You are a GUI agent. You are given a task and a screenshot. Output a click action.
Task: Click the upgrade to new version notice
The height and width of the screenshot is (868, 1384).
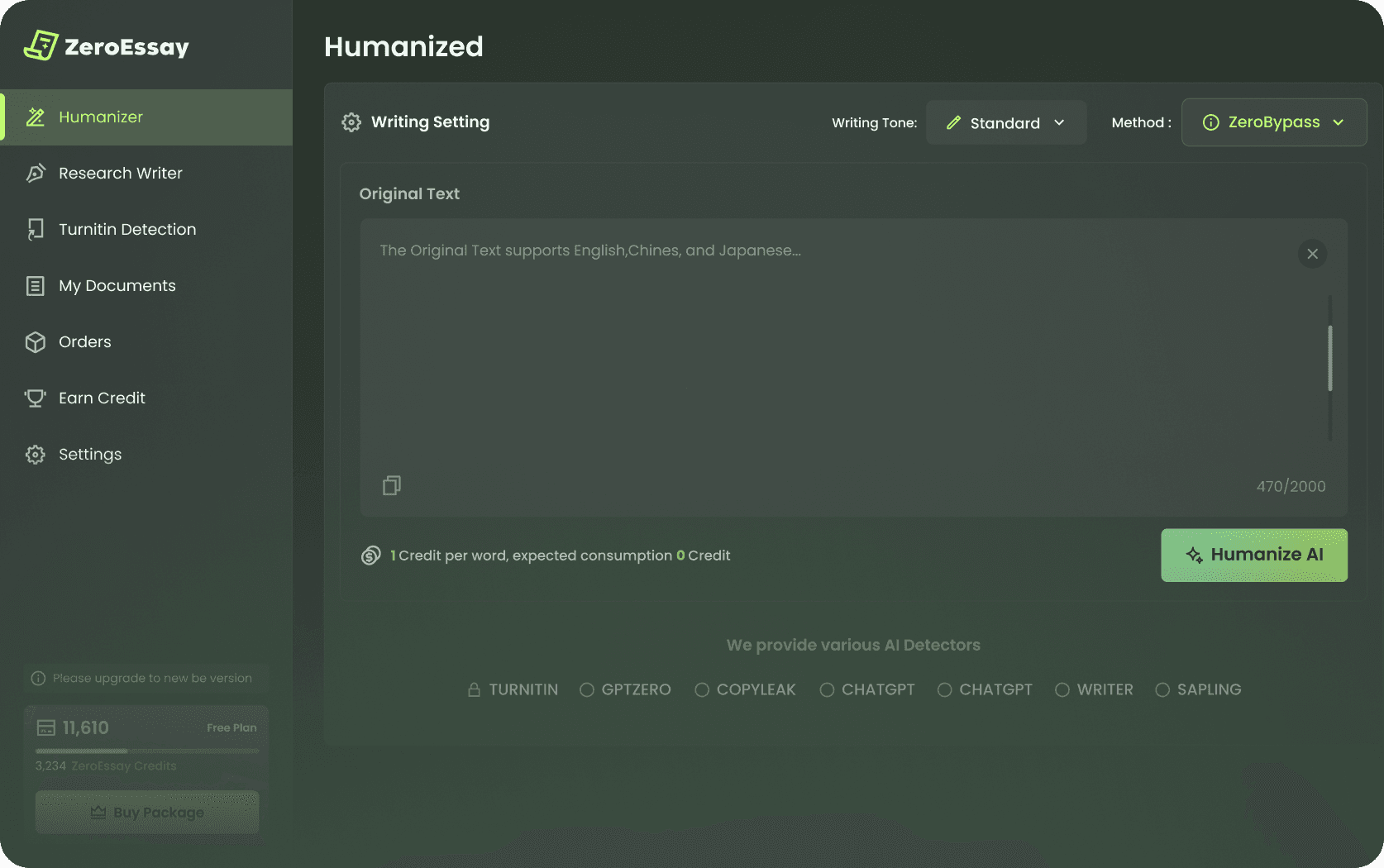[146, 679]
